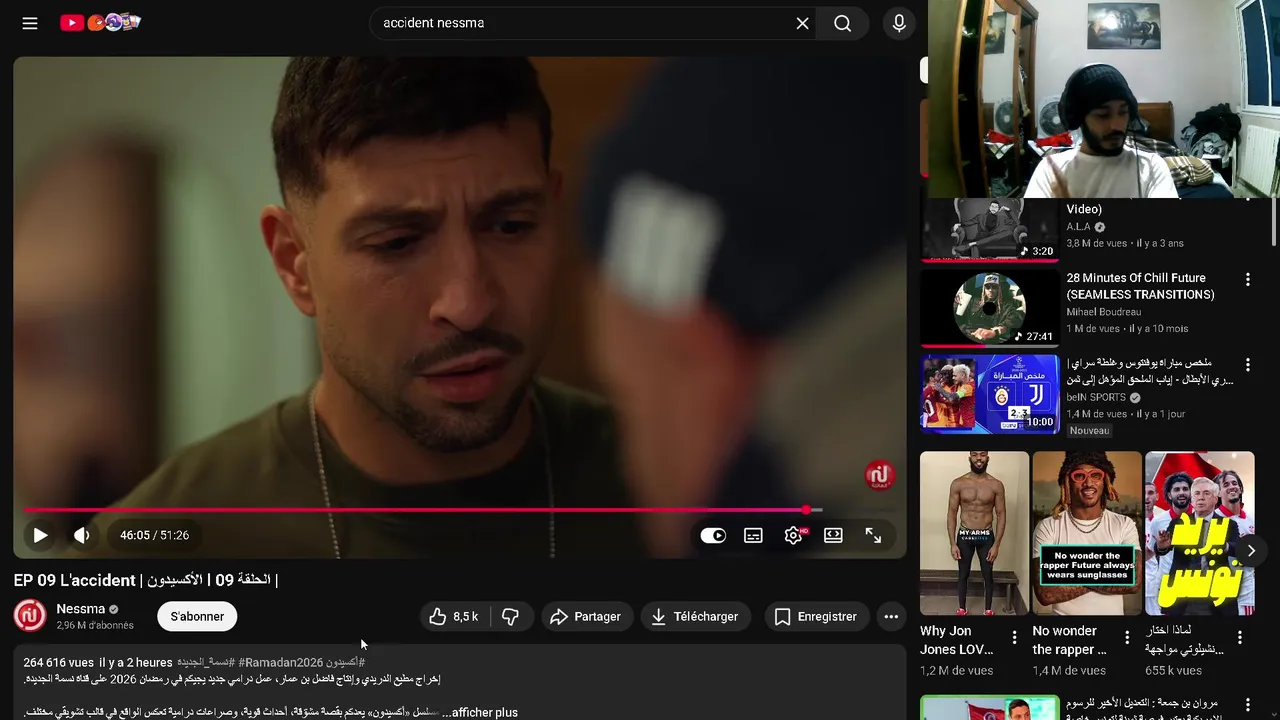
Task: Click the magnifier search button
Action: 843,23
